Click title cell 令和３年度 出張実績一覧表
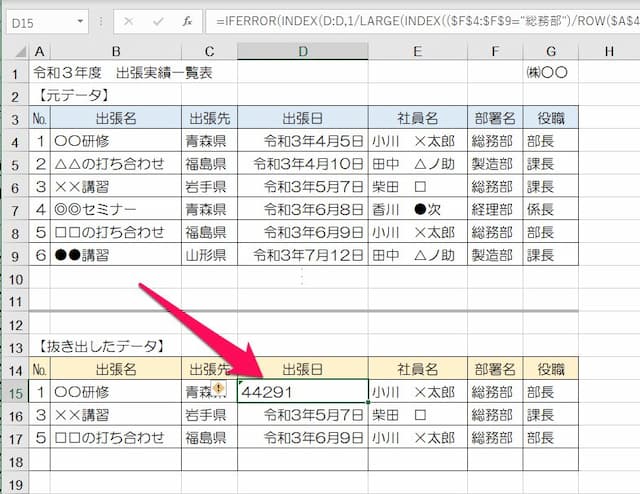 point(123,73)
